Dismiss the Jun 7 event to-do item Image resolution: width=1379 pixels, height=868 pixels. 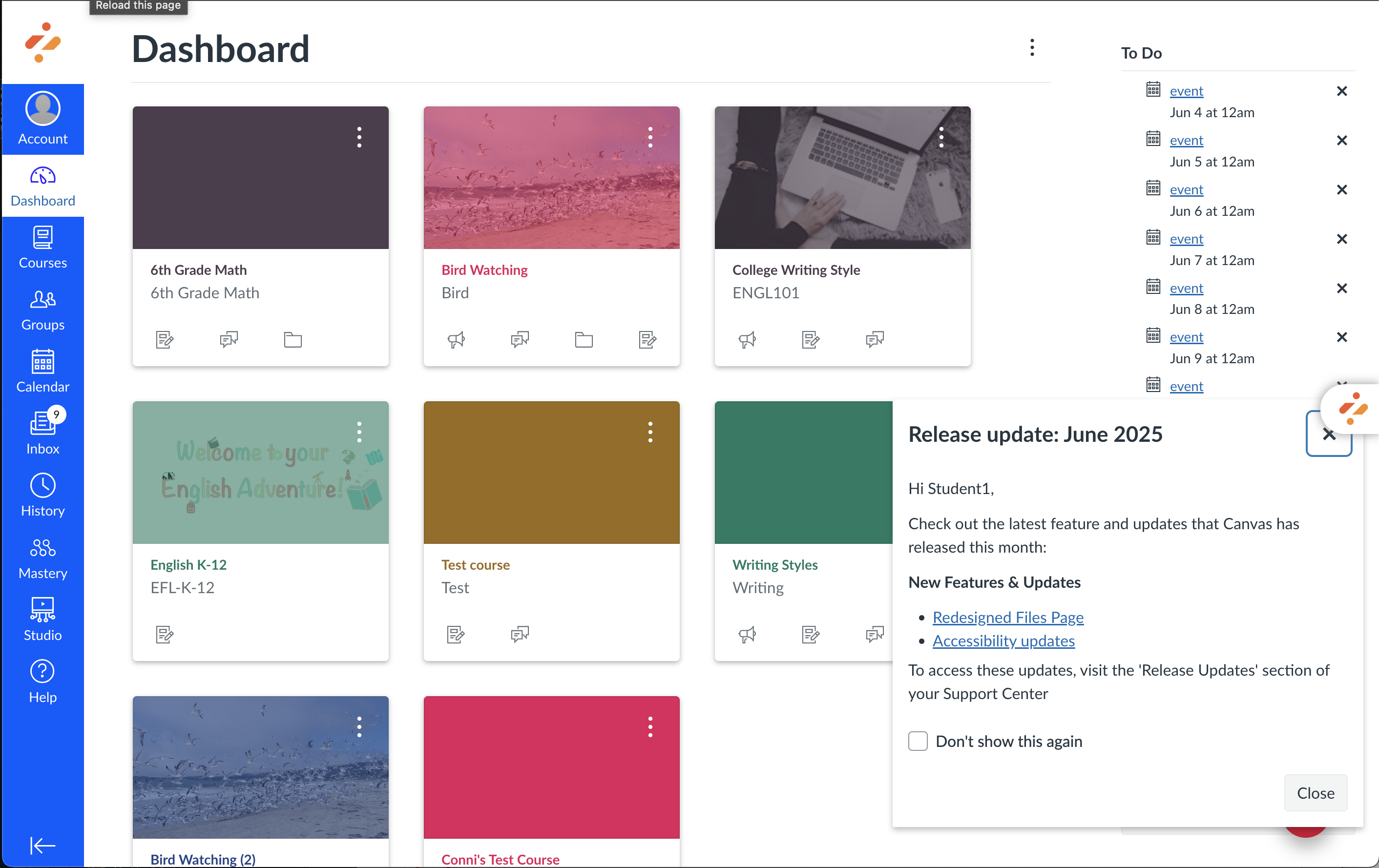click(1341, 239)
